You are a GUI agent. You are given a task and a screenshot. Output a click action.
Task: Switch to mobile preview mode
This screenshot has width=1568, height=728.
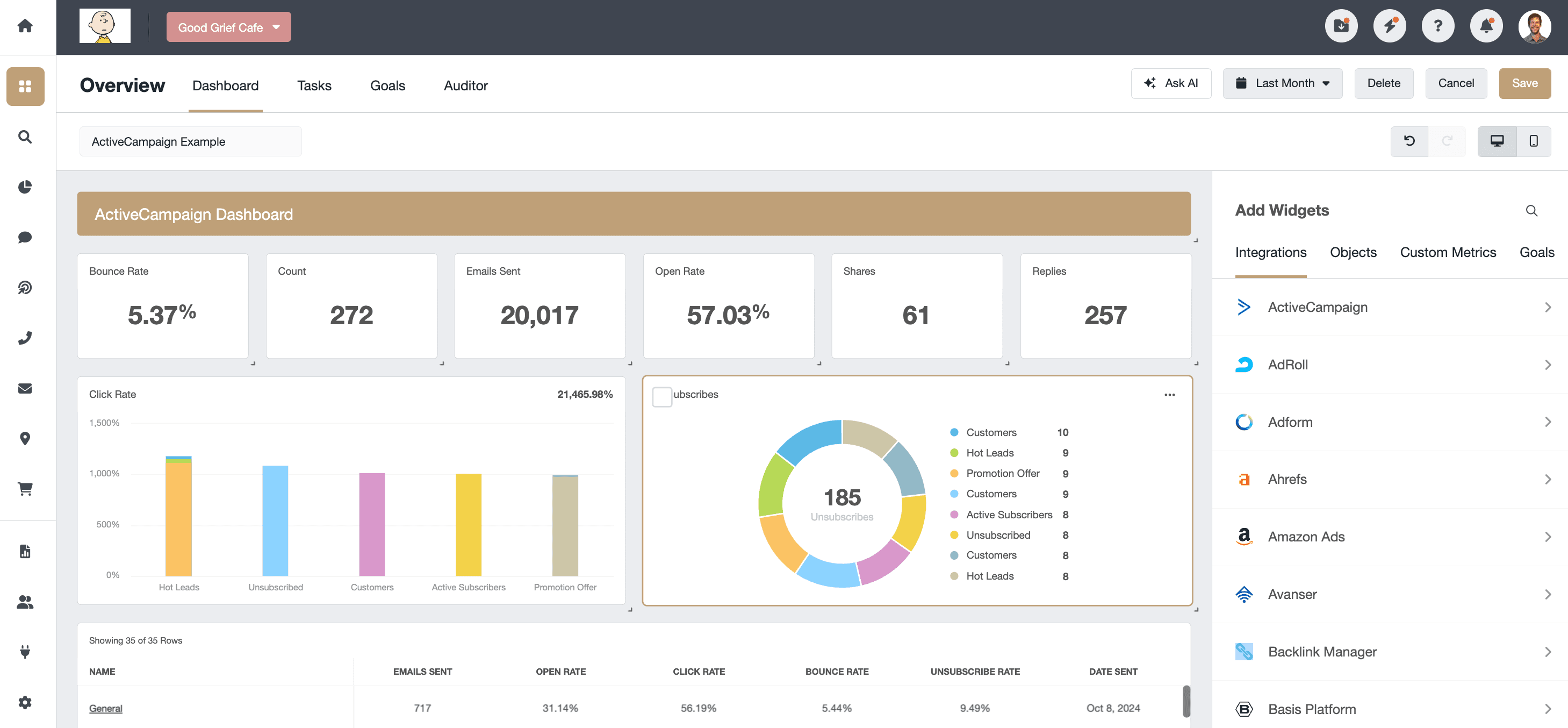(1533, 141)
